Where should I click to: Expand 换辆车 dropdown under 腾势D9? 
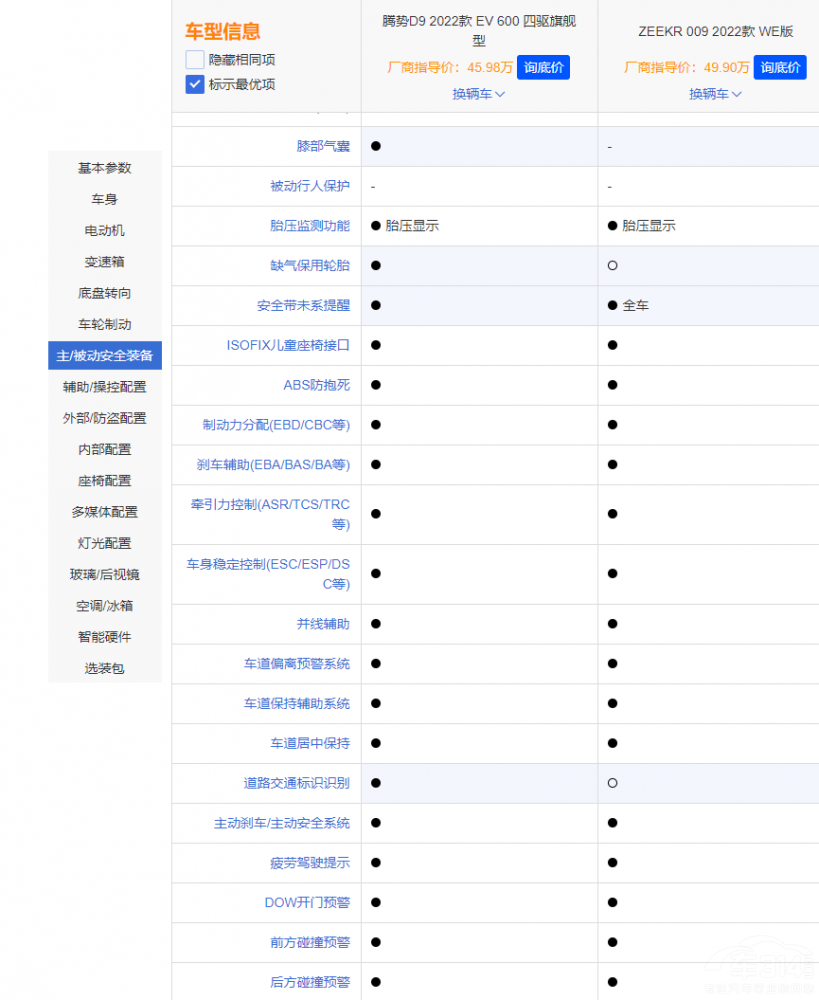[x=479, y=94]
